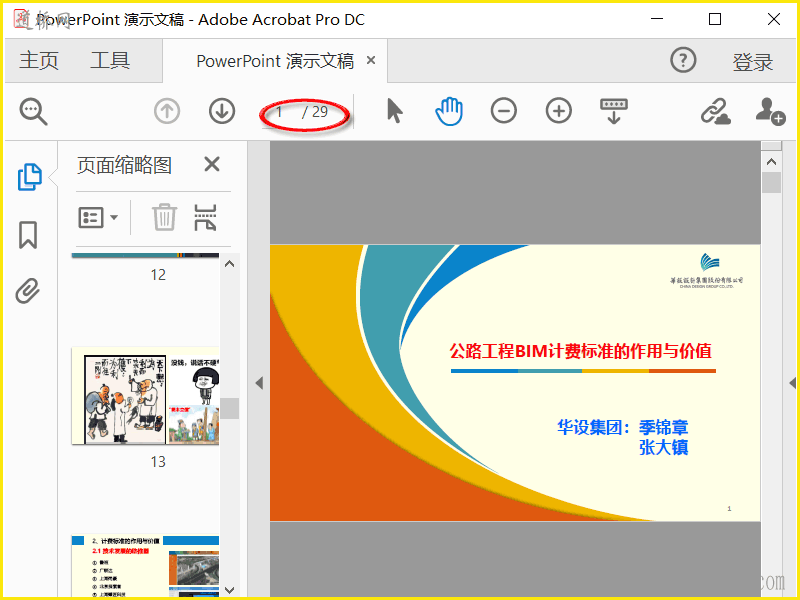Open the attachments paperclip panel
The width and height of the screenshot is (800, 600).
28,291
